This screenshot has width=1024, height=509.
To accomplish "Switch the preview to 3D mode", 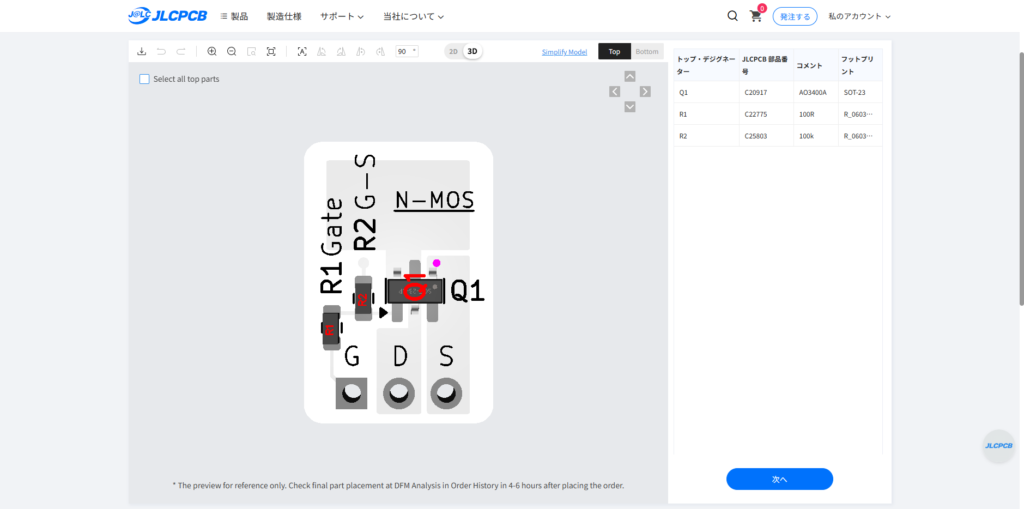I will click(x=473, y=51).
